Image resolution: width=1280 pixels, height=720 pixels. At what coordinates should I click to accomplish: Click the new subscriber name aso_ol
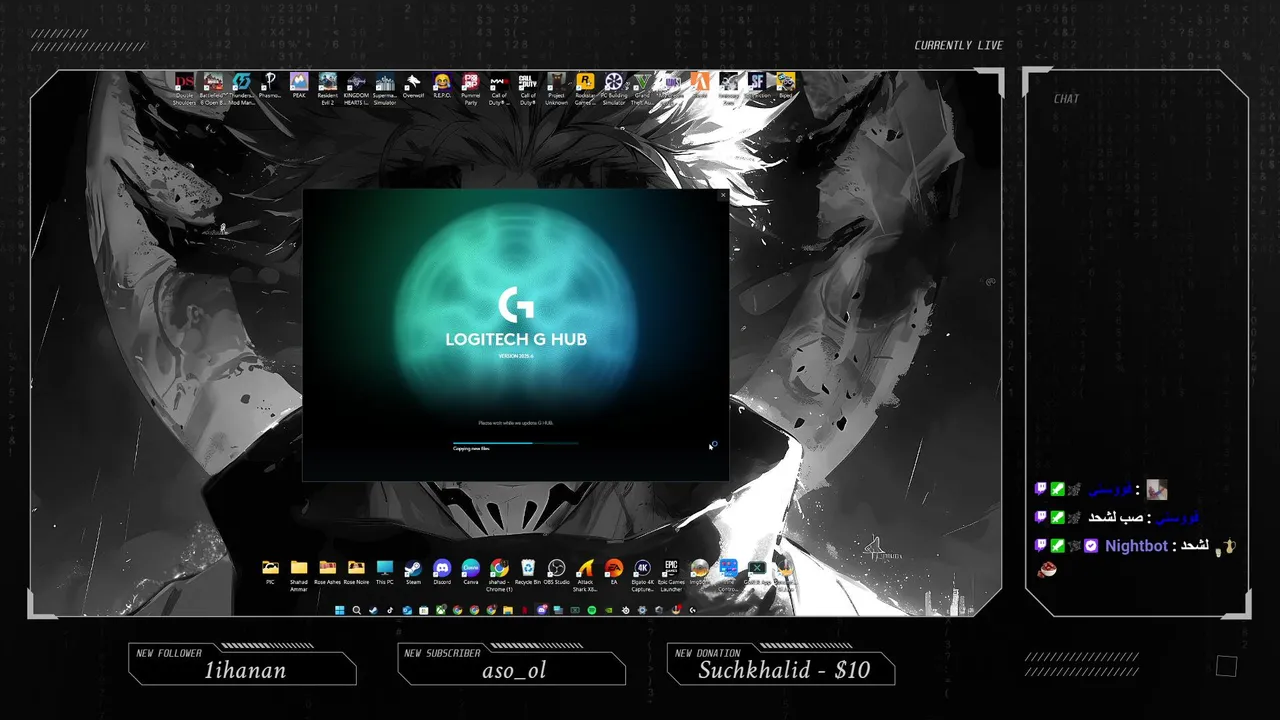(x=514, y=670)
